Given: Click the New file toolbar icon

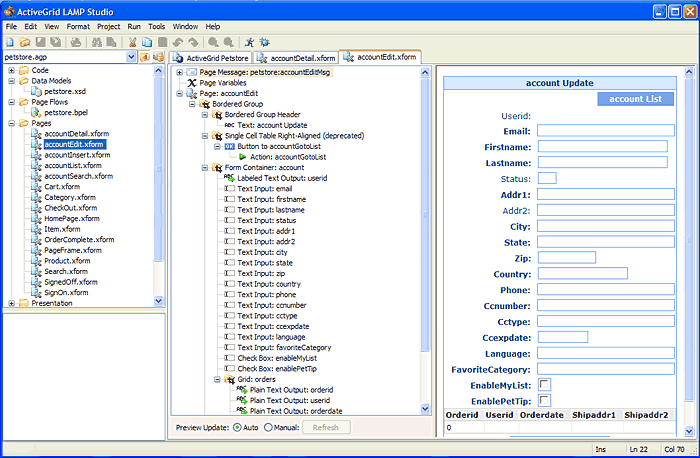Looking at the screenshot, I should [x=9, y=42].
